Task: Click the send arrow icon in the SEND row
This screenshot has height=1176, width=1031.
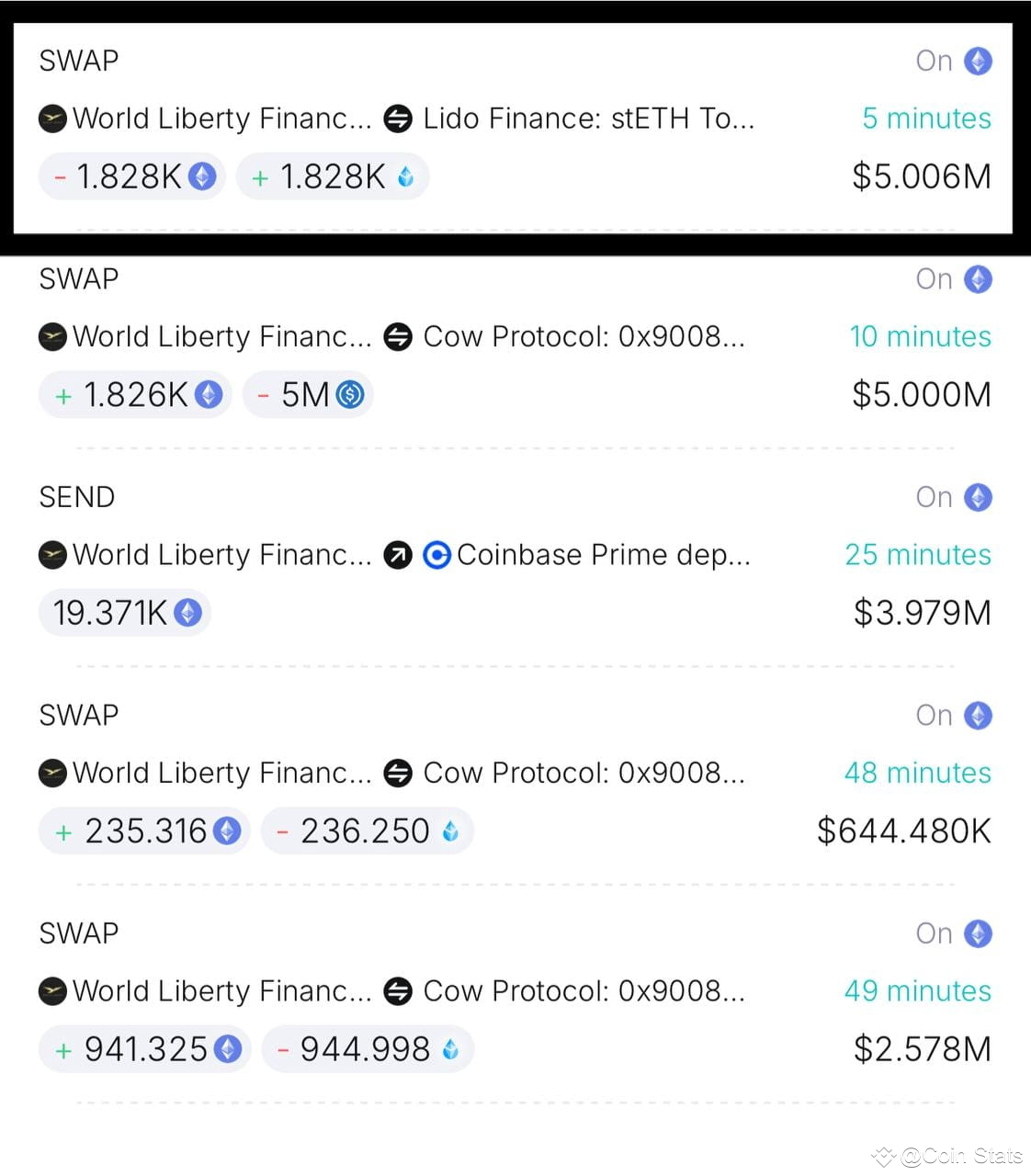Action: pyautogui.click(x=398, y=555)
